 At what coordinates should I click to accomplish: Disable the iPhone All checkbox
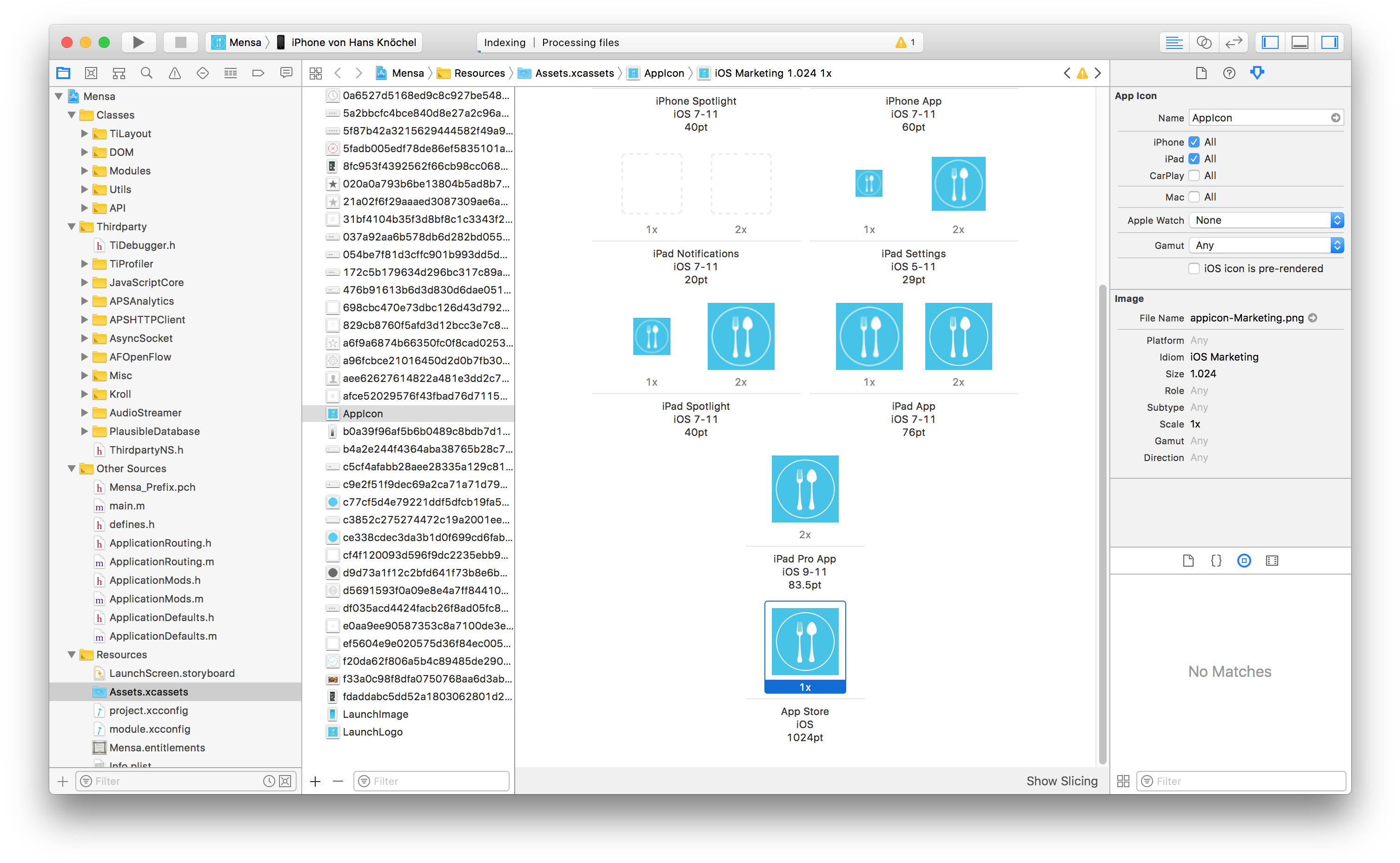pyautogui.click(x=1194, y=142)
